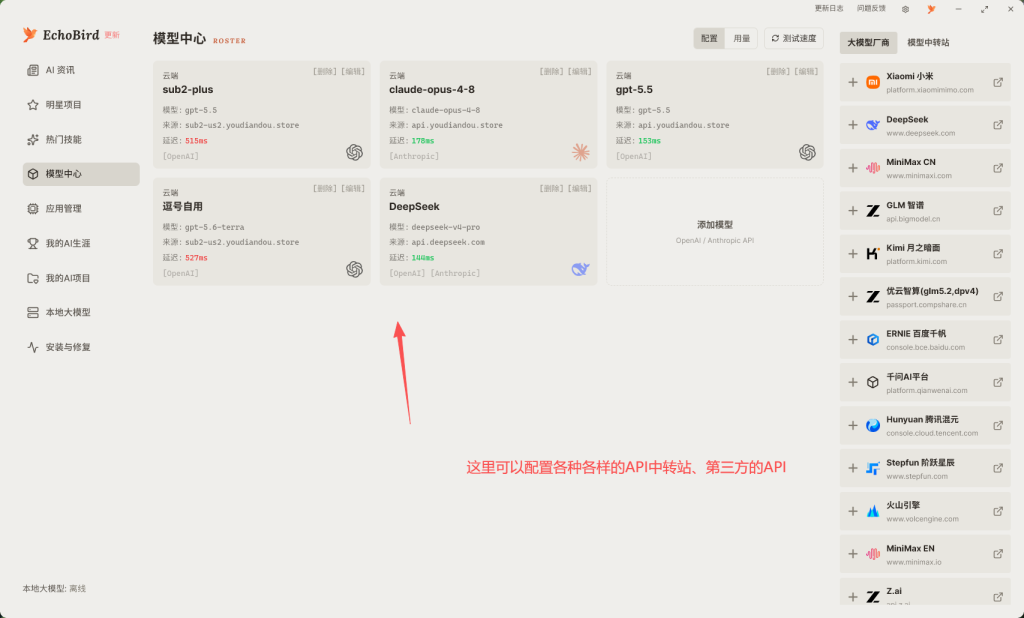Click platform.kimi.com under Kimi 月之暗面
The width and height of the screenshot is (1024, 618).
(x=916, y=261)
